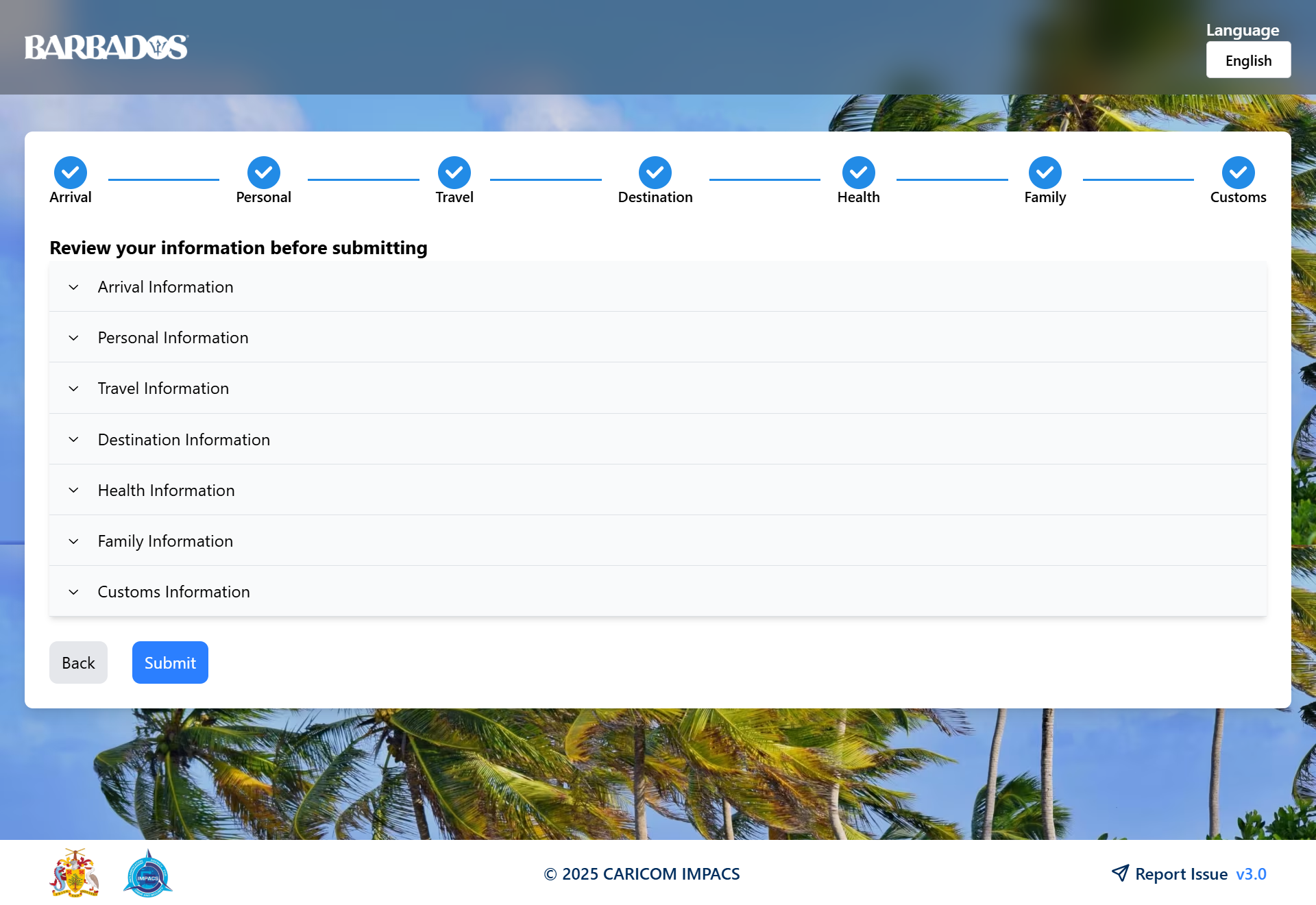
Task: Expand the Customs Information section
Action: [173, 592]
